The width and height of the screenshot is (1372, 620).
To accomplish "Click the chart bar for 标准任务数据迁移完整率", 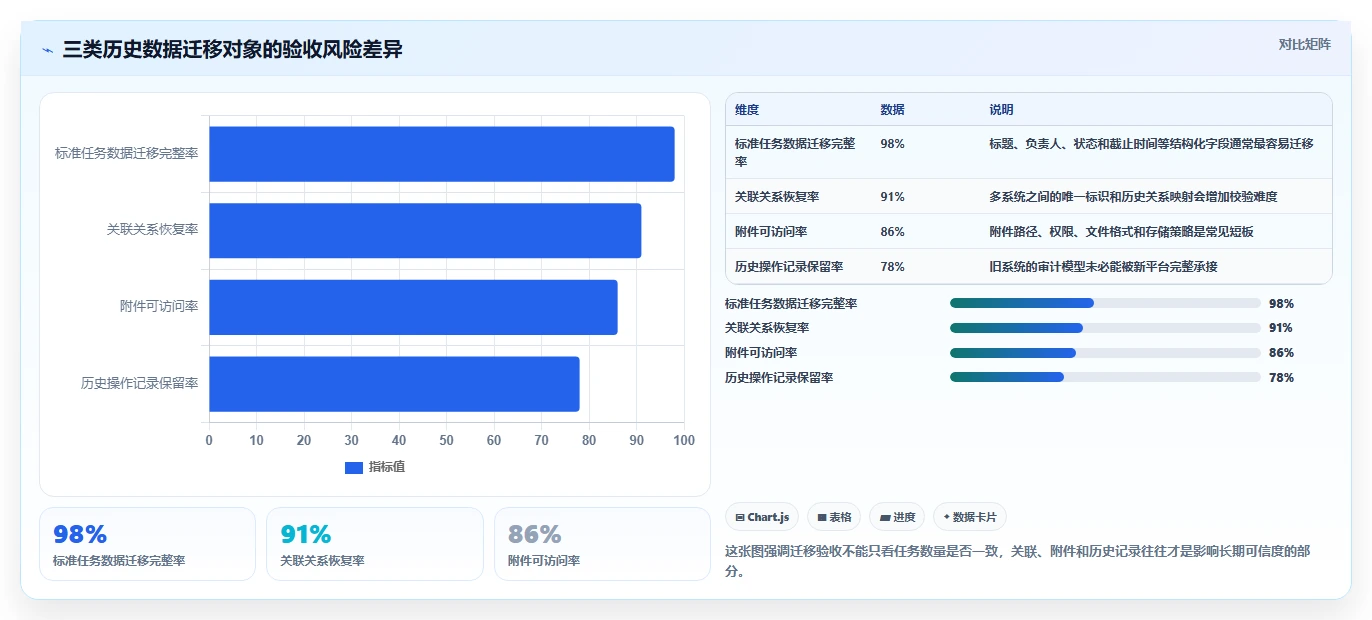I will pyautogui.click(x=442, y=154).
